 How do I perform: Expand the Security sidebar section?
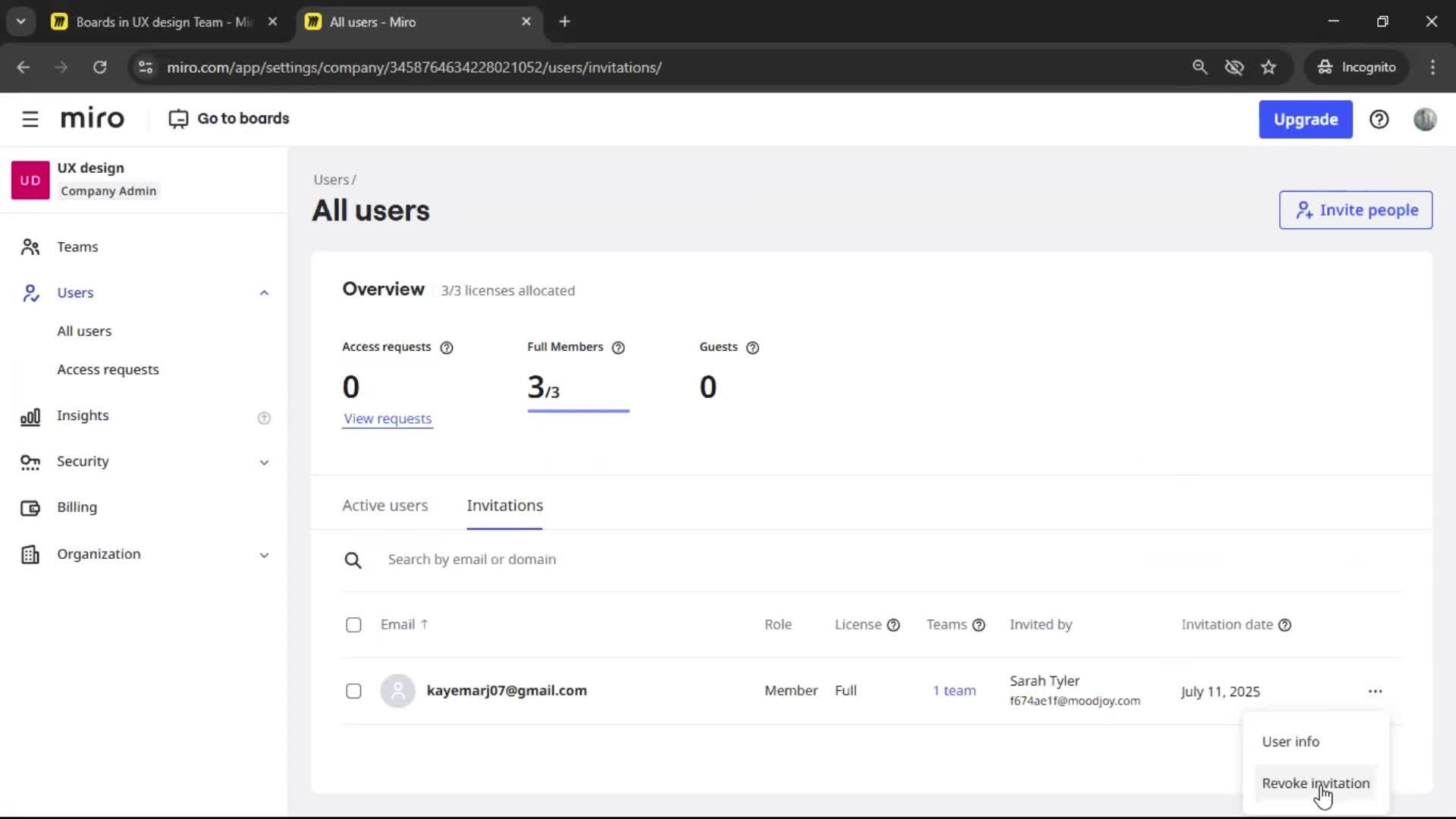click(x=264, y=462)
